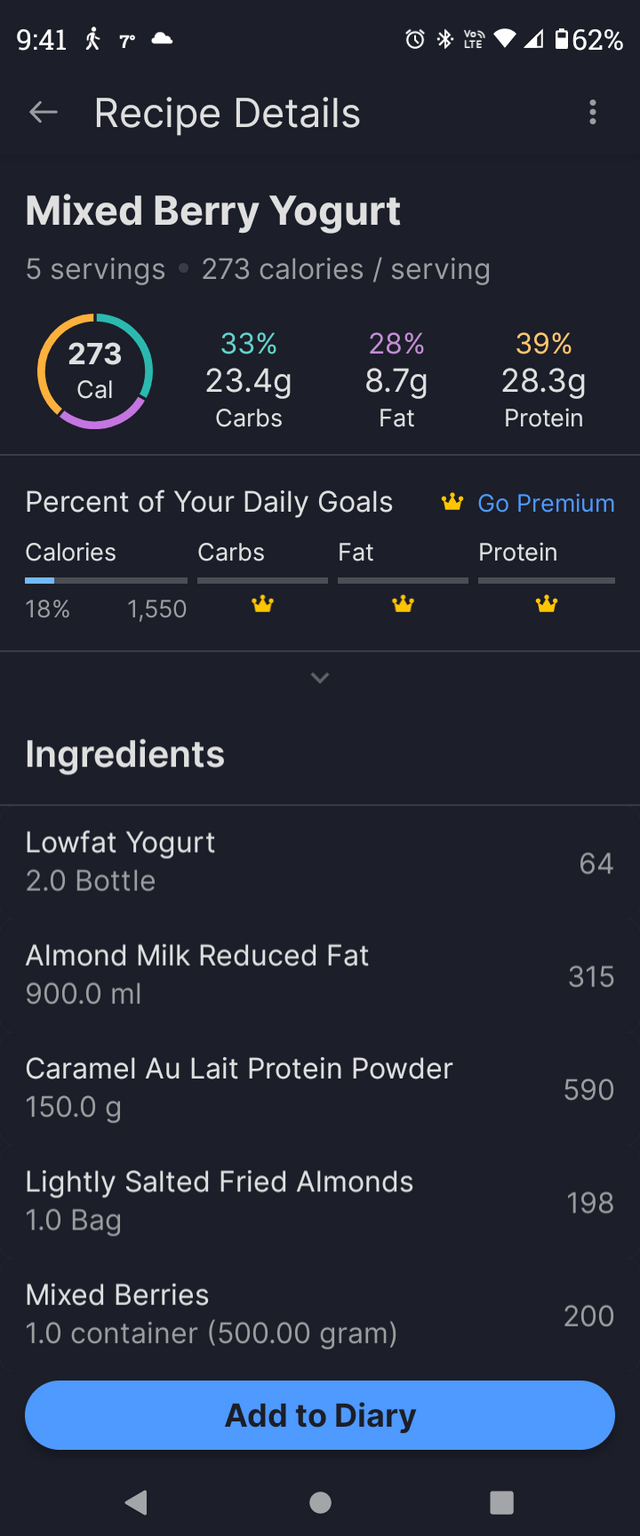Image resolution: width=640 pixels, height=1536 pixels.
Task: Select Caramel Au Lait Protein Powder
Action: click(x=320, y=1088)
